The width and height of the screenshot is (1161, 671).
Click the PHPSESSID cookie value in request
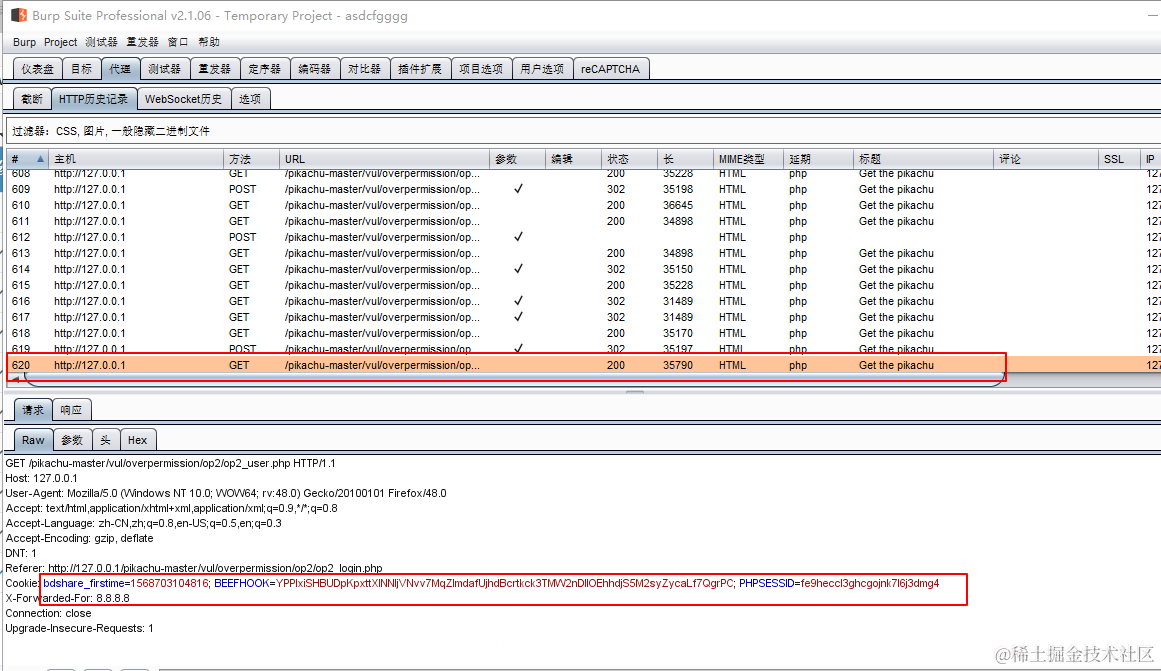[869, 584]
